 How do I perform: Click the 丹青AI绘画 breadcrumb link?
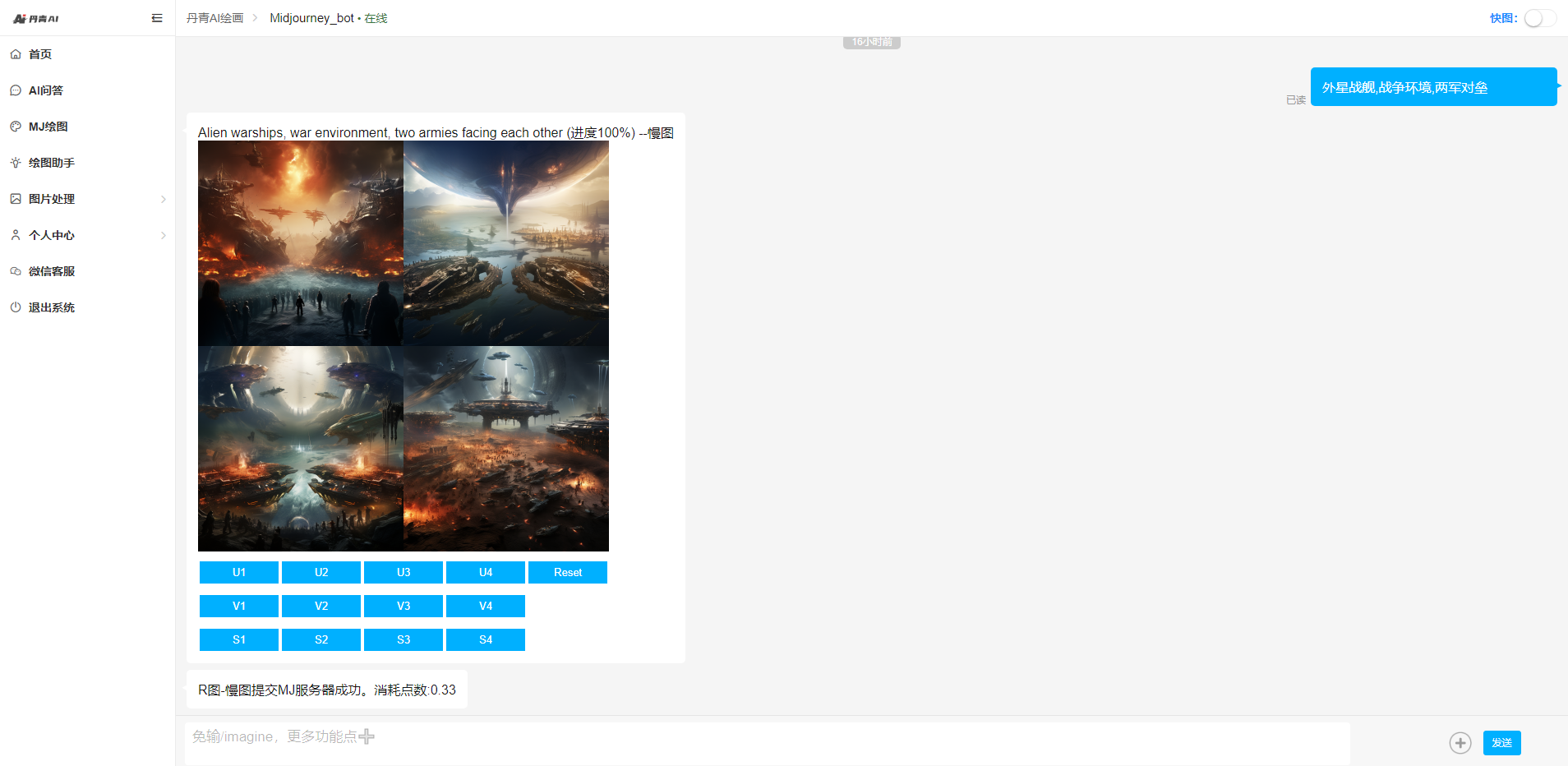[x=214, y=18]
